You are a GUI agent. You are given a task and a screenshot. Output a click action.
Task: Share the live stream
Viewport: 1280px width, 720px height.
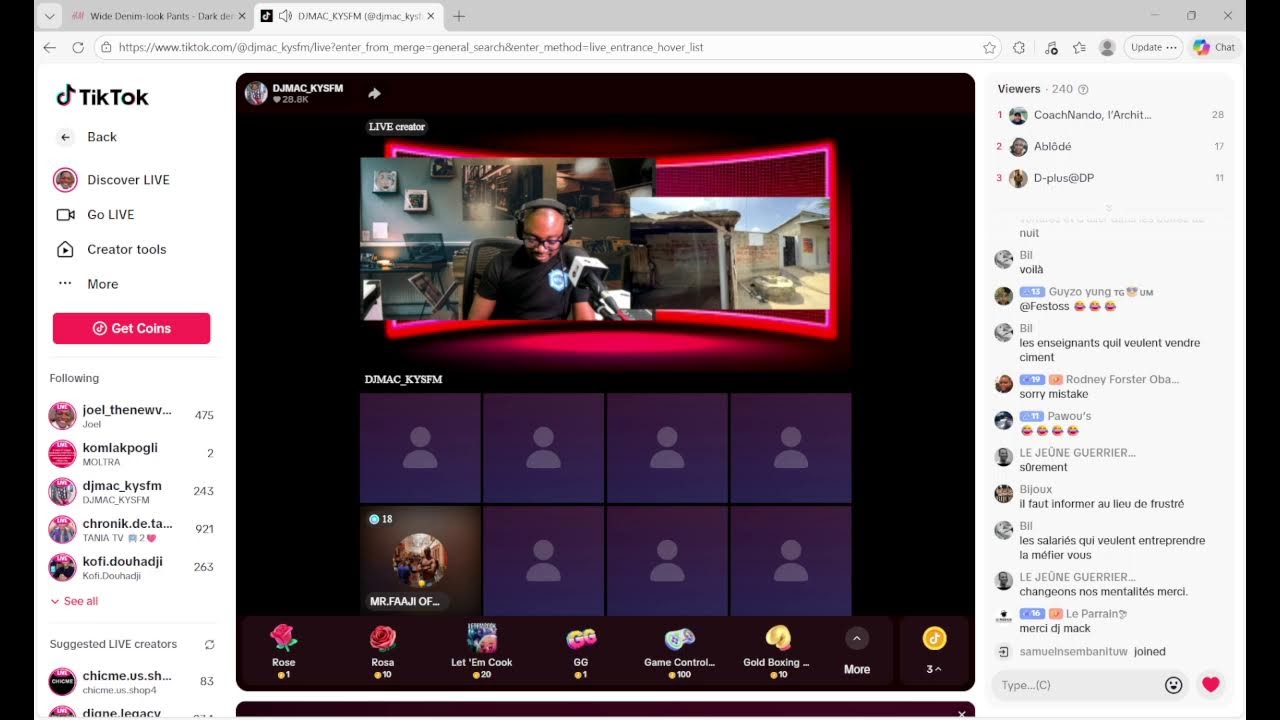[x=374, y=93]
